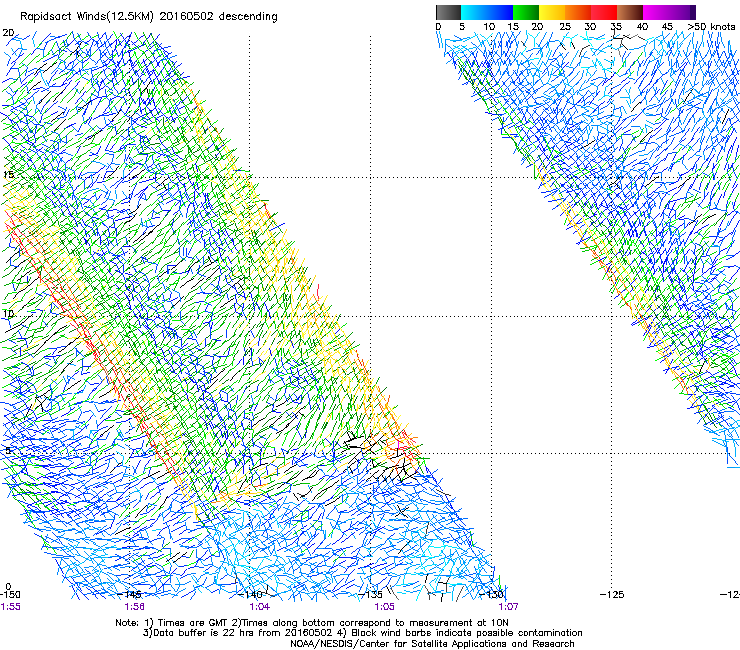Click the latitude label 15
740x650 pixels.
[8, 175]
